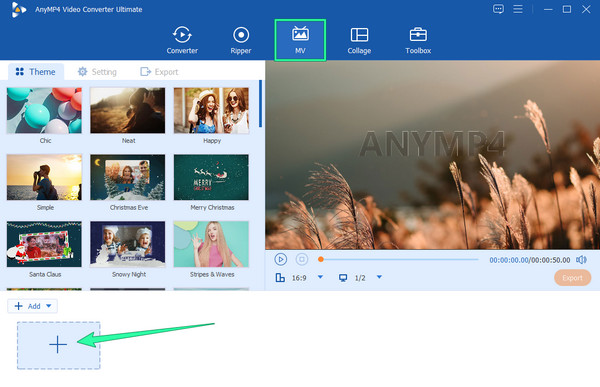600x387 pixels.
Task: Switch to the Setting tab
Action: (x=97, y=72)
